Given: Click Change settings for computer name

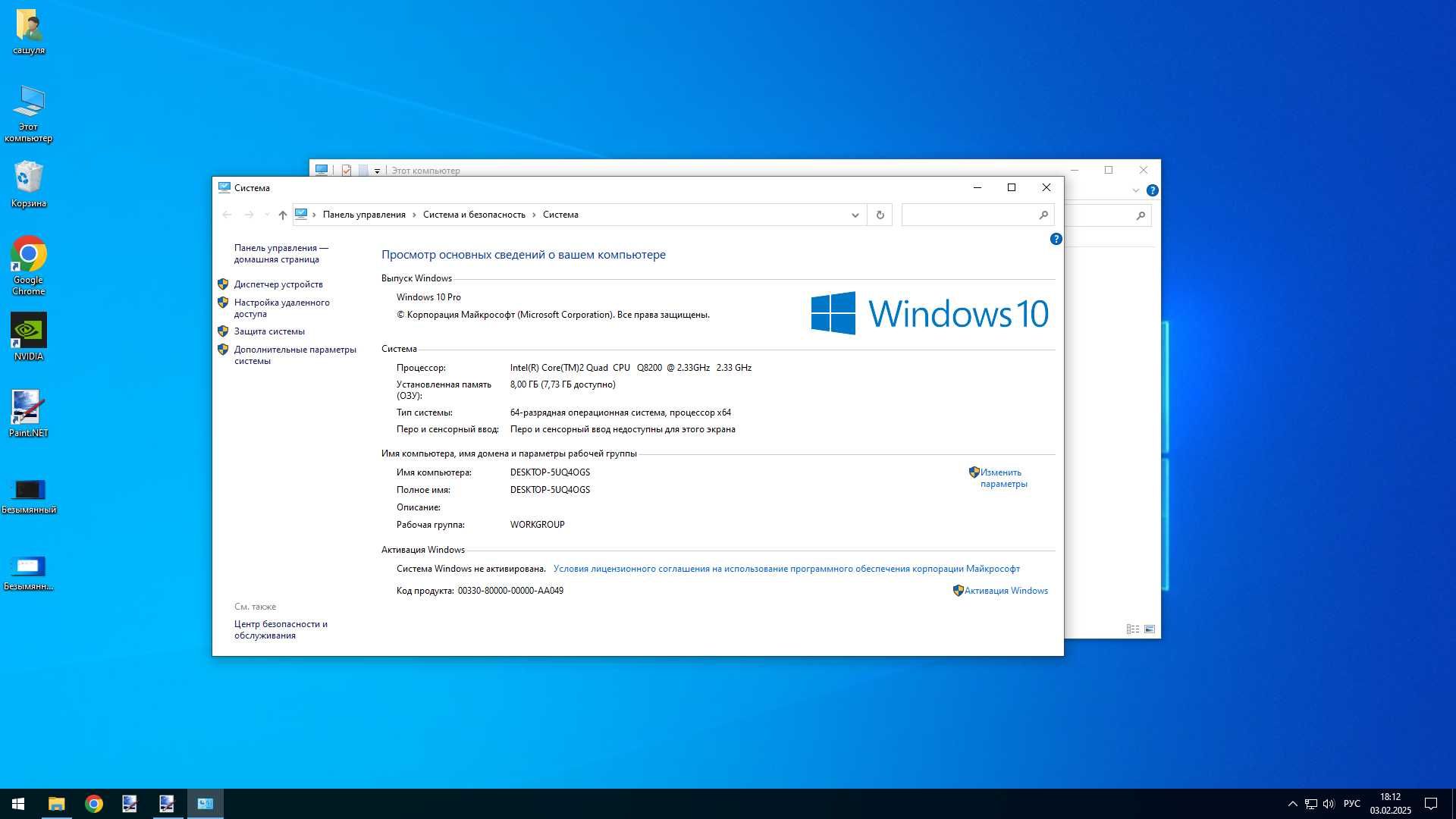Looking at the screenshot, I should click(1003, 478).
